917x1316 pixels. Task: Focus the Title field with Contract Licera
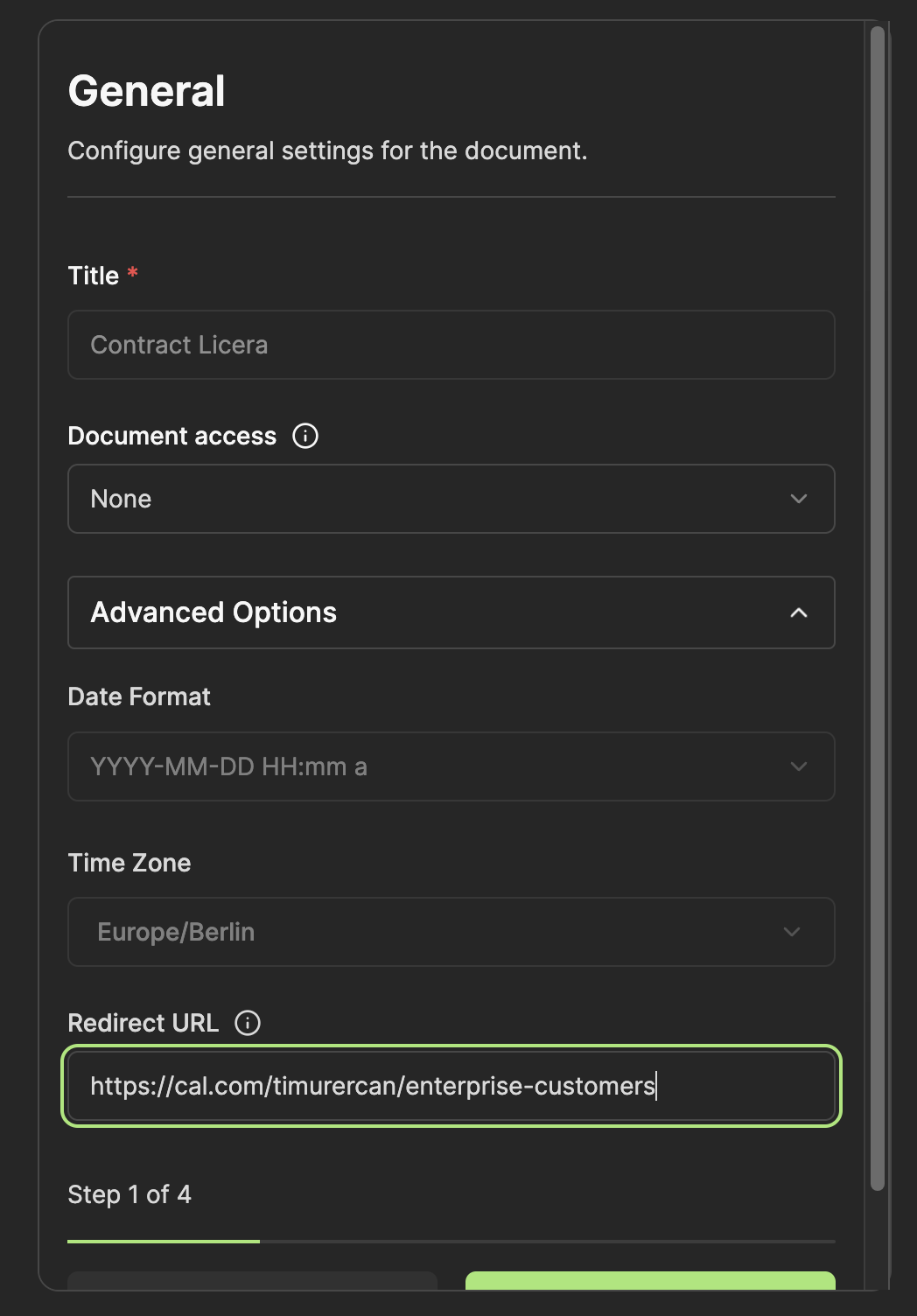[x=451, y=345]
